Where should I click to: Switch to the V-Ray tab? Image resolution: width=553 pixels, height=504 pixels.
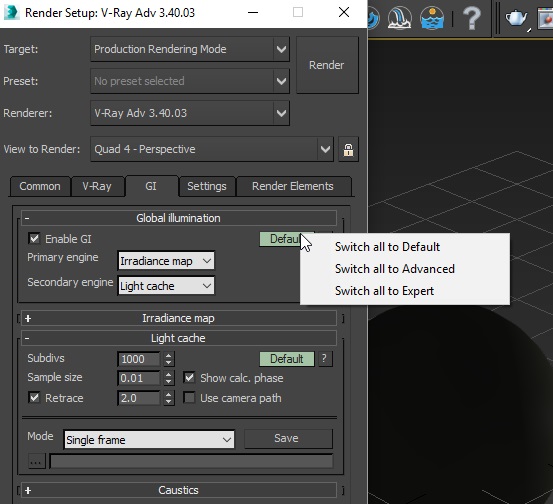97,186
